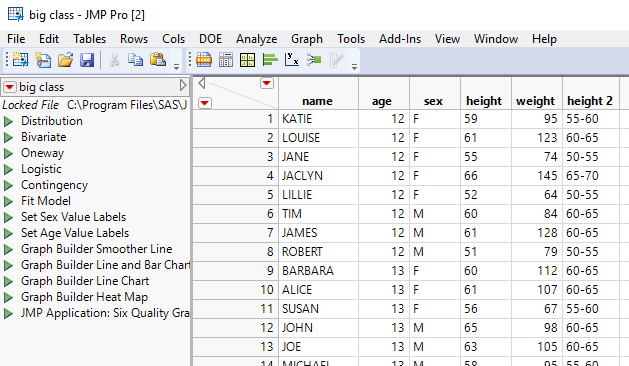
Task: Click the Save floppy disk icon
Action: pos(87,60)
